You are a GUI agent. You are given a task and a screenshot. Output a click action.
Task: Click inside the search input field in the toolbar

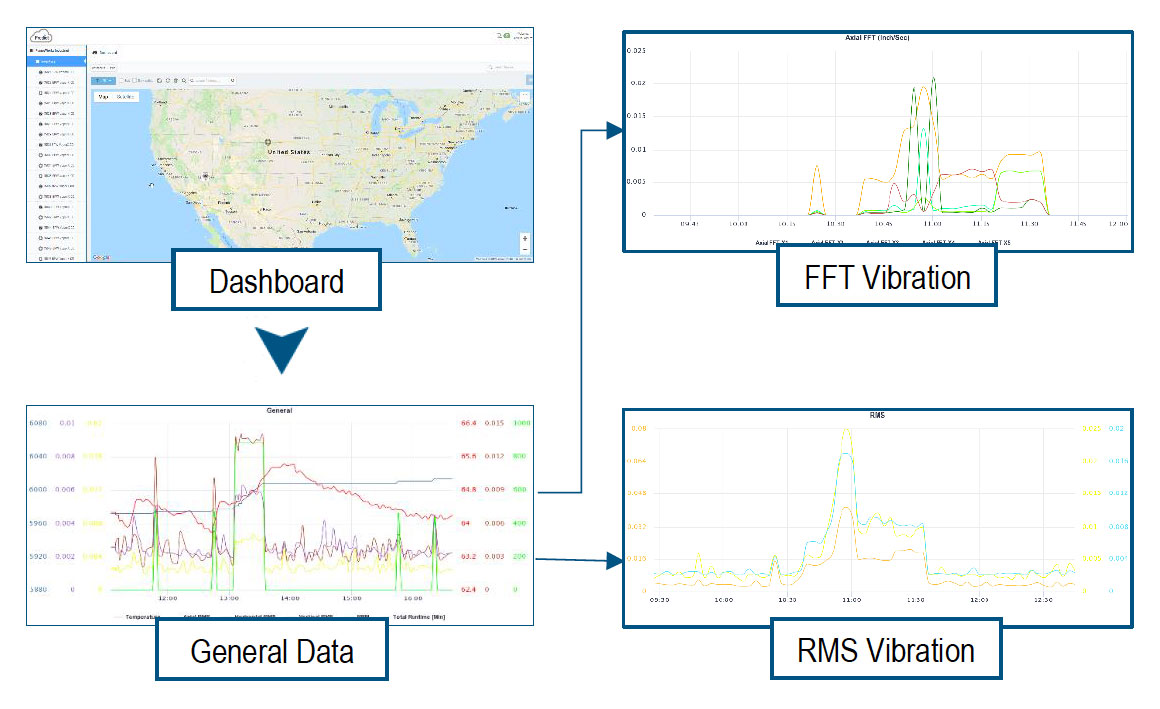click(x=210, y=80)
